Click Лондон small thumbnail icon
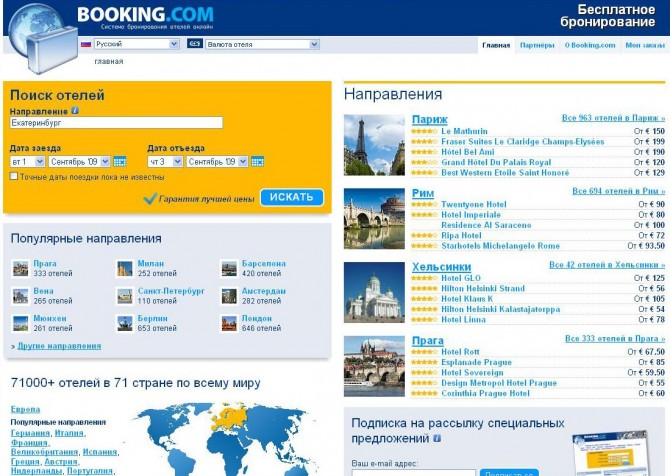This screenshot has height=476, width=670. tap(229, 323)
